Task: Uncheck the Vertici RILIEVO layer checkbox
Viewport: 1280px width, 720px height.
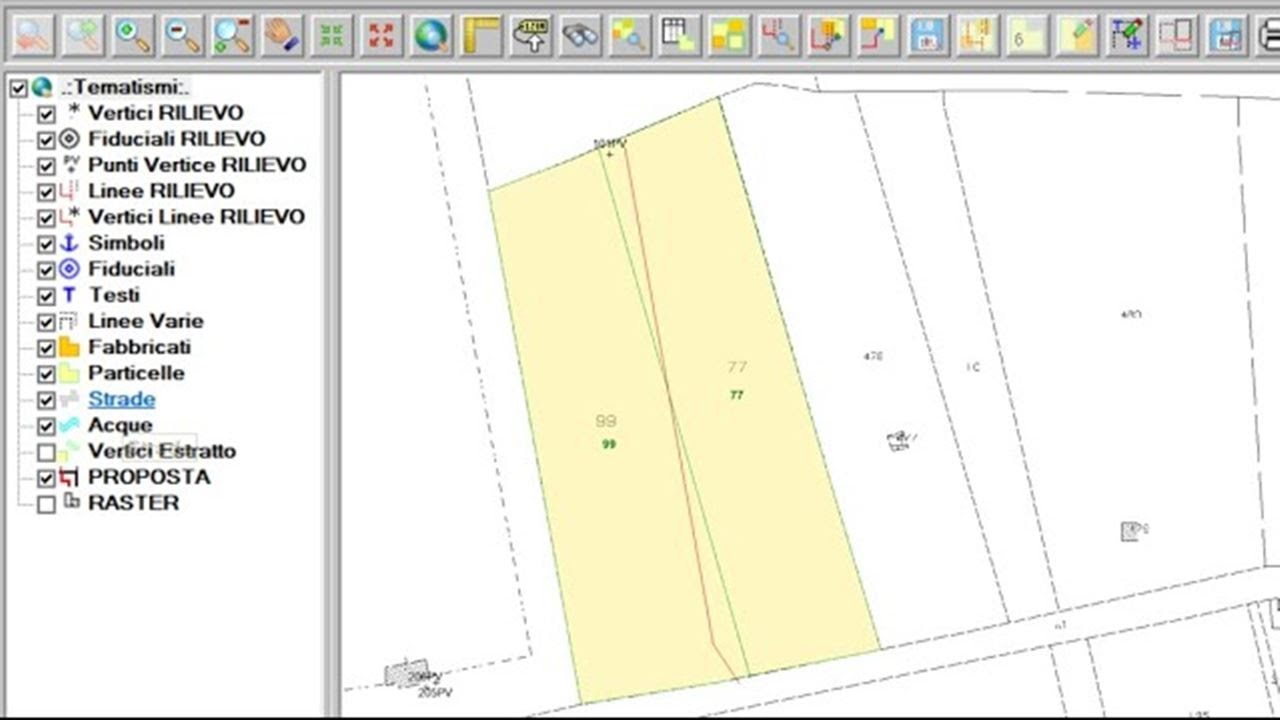Action: [x=46, y=114]
